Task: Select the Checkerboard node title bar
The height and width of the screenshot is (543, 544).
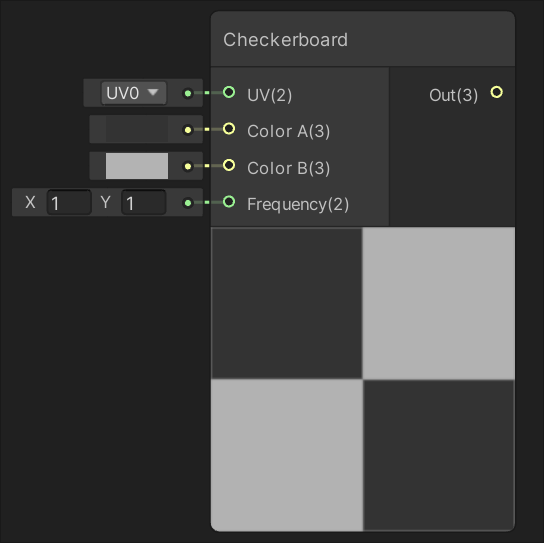Action: coord(363,39)
